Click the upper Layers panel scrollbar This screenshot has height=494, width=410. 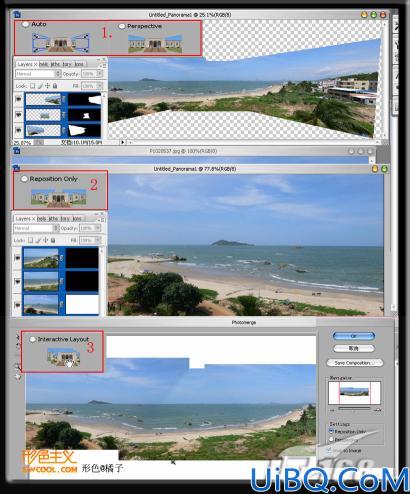[104, 114]
